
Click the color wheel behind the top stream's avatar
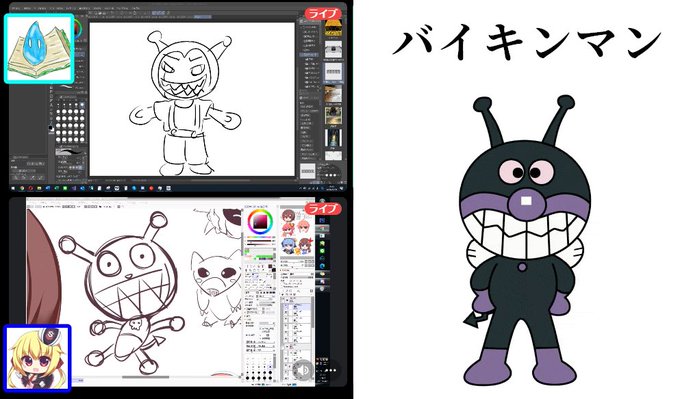(x=78, y=29)
